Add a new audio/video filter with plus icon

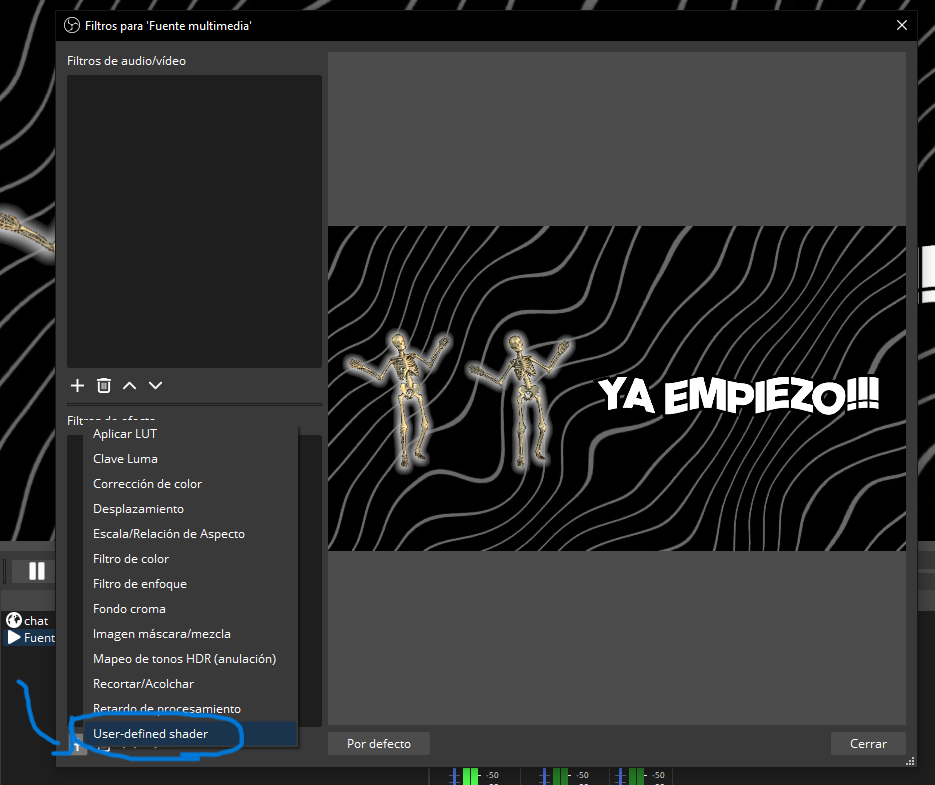tap(77, 385)
